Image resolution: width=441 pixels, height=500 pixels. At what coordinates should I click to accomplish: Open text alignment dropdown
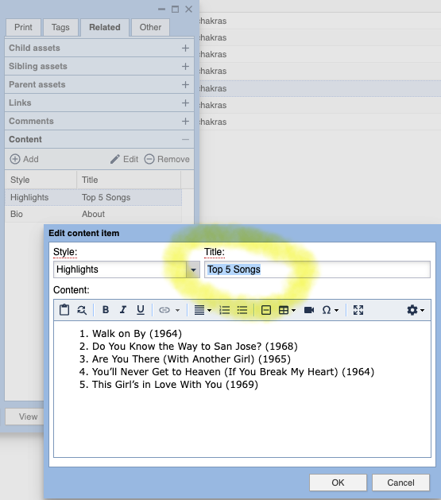(203, 310)
